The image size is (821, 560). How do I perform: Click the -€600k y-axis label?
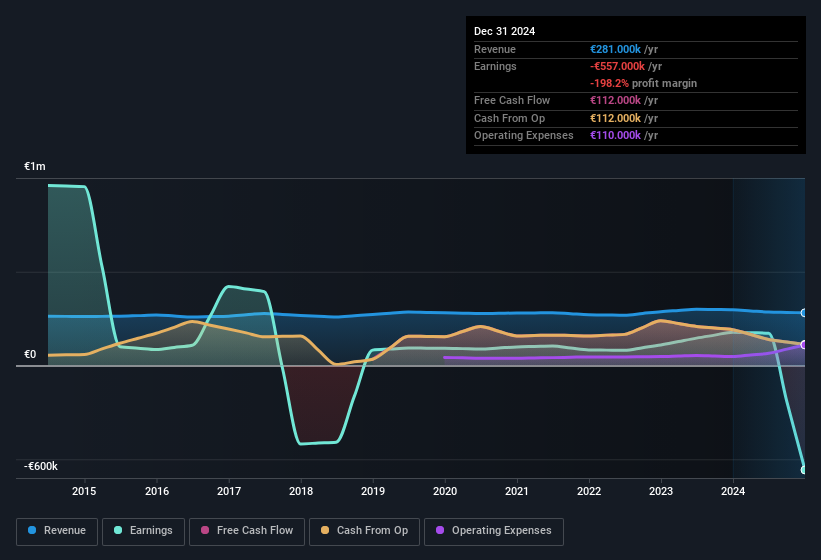(41, 466)
